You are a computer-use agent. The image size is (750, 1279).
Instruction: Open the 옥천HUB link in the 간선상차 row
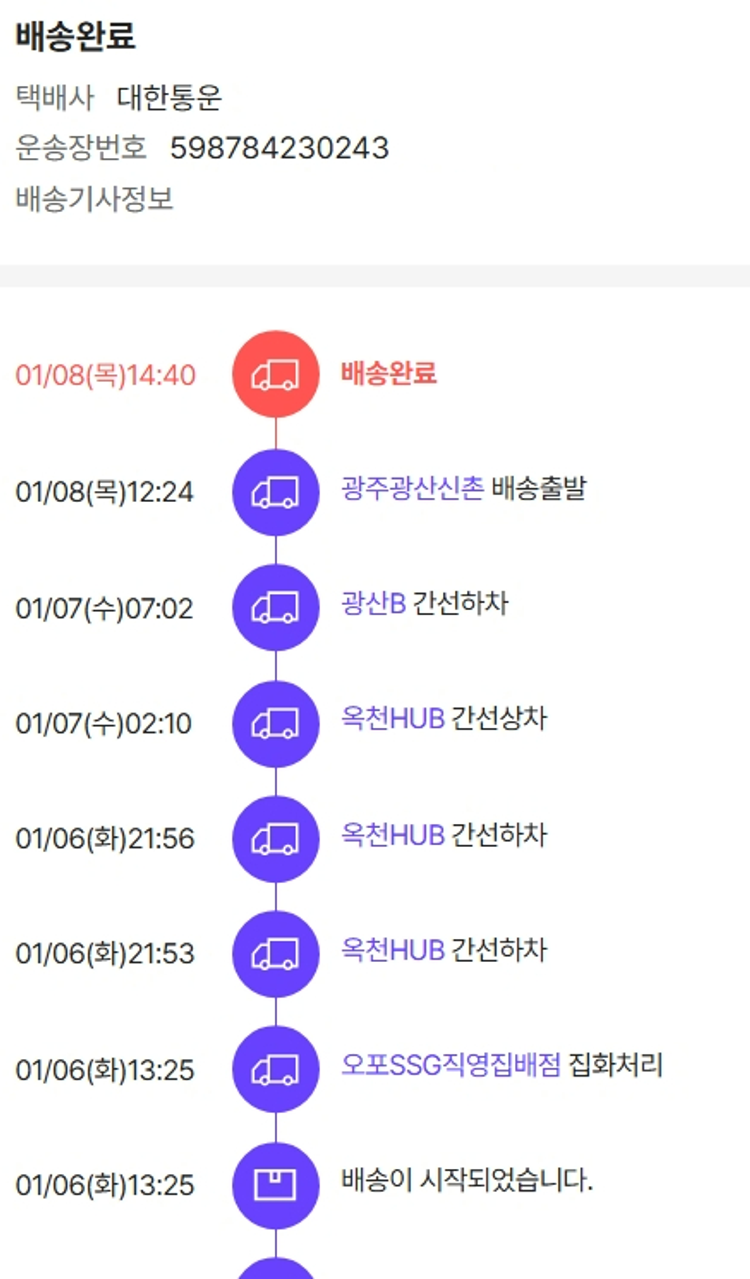[x=392, y=719]
